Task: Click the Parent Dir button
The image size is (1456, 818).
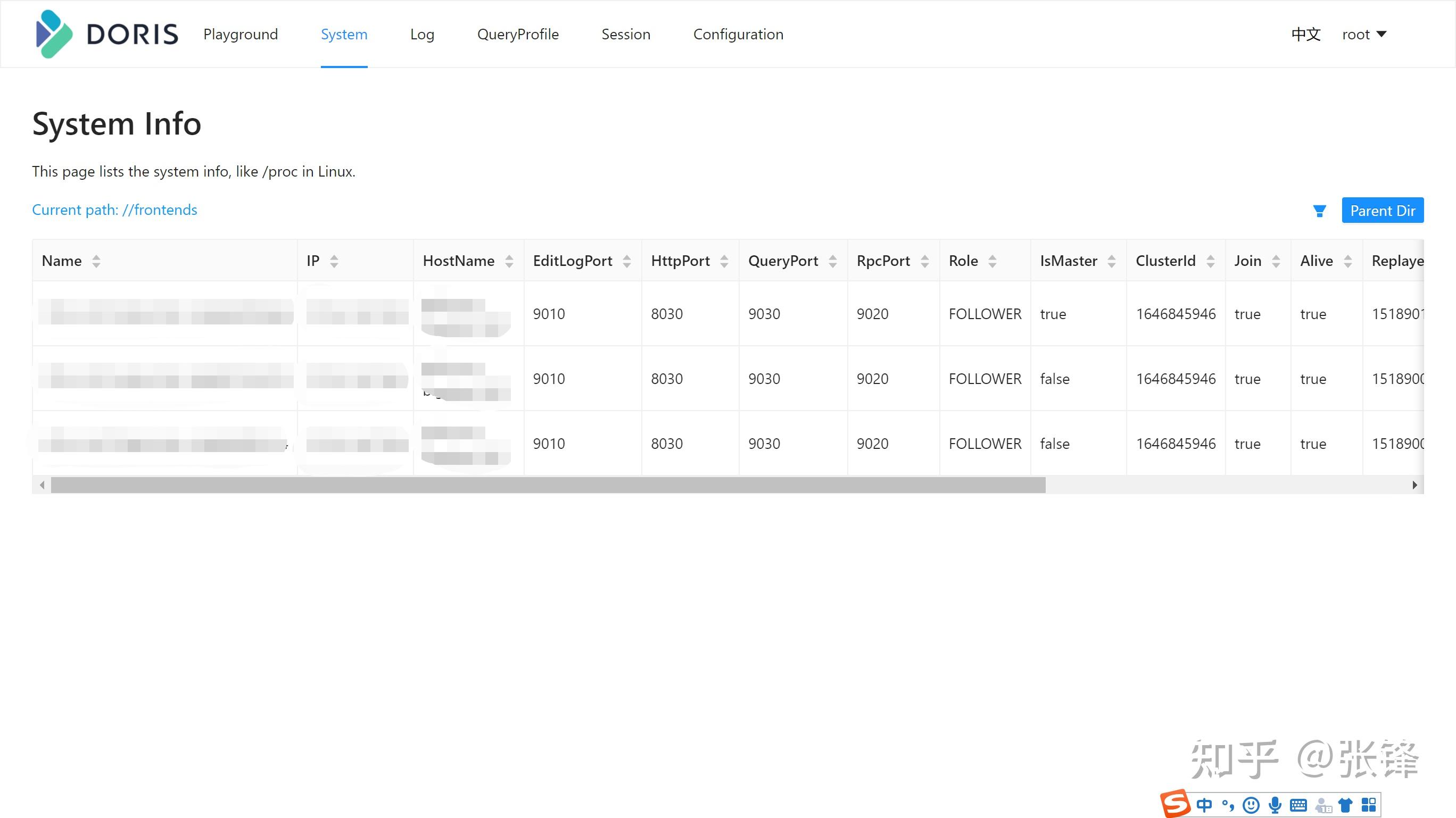Action: [x=1382, y=211]
